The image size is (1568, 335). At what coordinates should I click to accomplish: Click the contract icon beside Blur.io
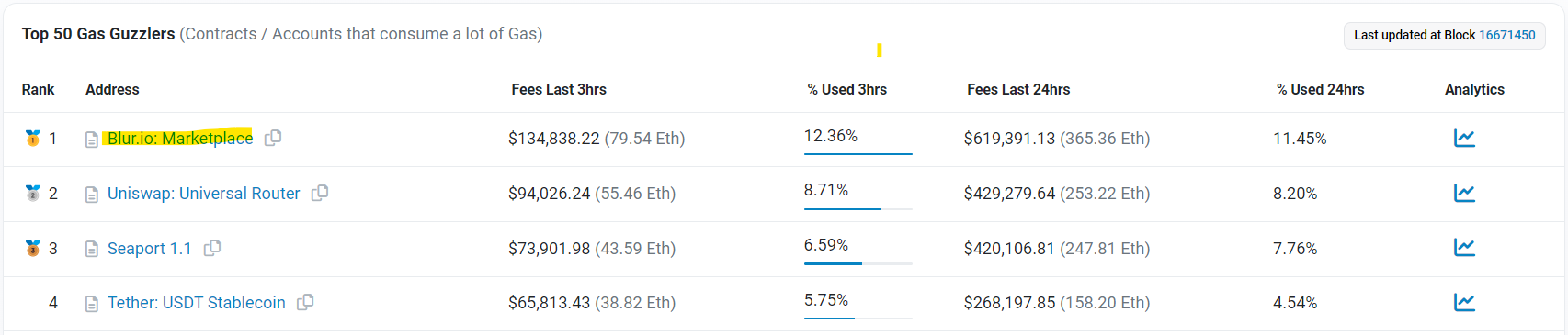(x=92, y=140)
